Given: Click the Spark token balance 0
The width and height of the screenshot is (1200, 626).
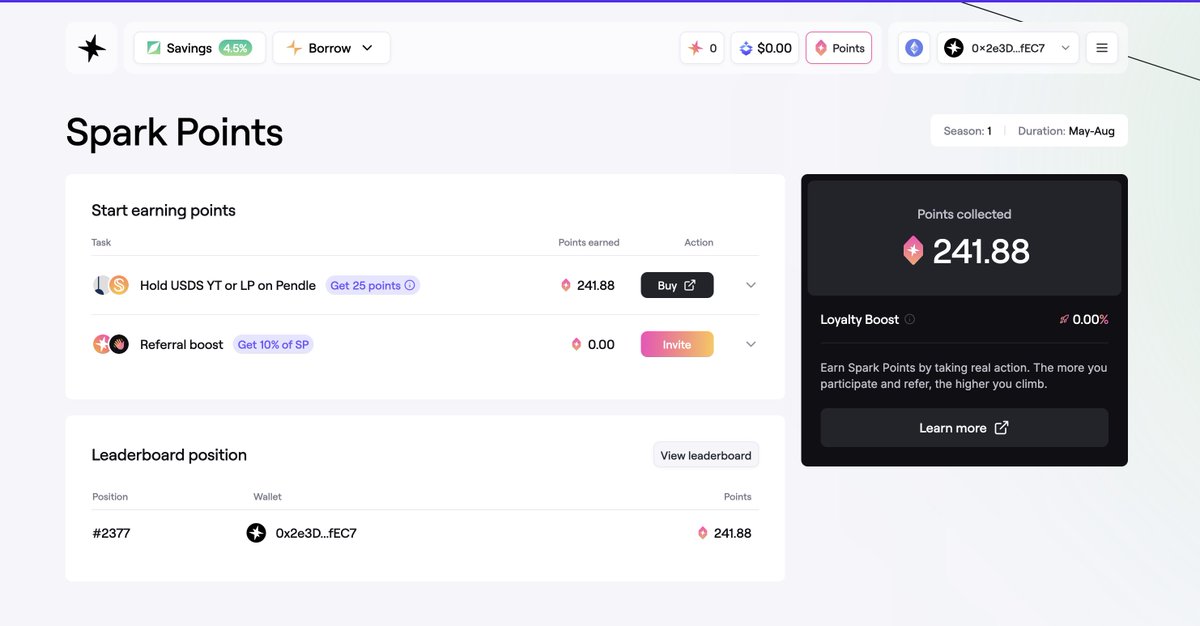Looking at the screenshot, I should [702, 48].
